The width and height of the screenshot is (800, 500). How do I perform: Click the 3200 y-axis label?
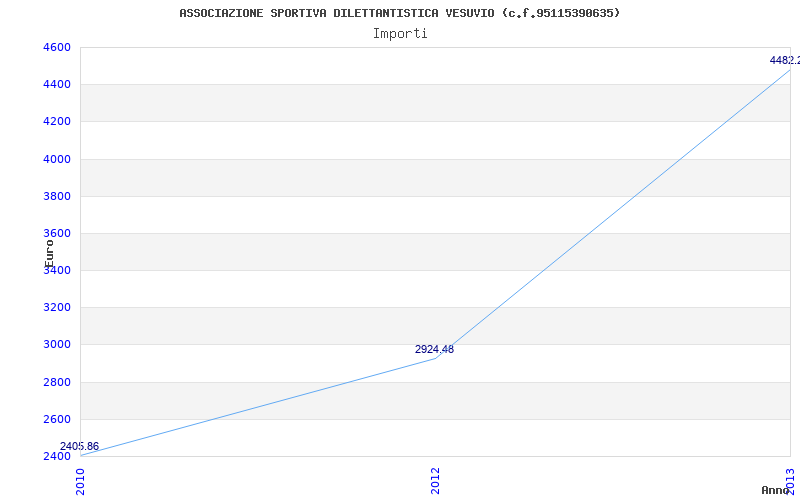coord(57,308)
